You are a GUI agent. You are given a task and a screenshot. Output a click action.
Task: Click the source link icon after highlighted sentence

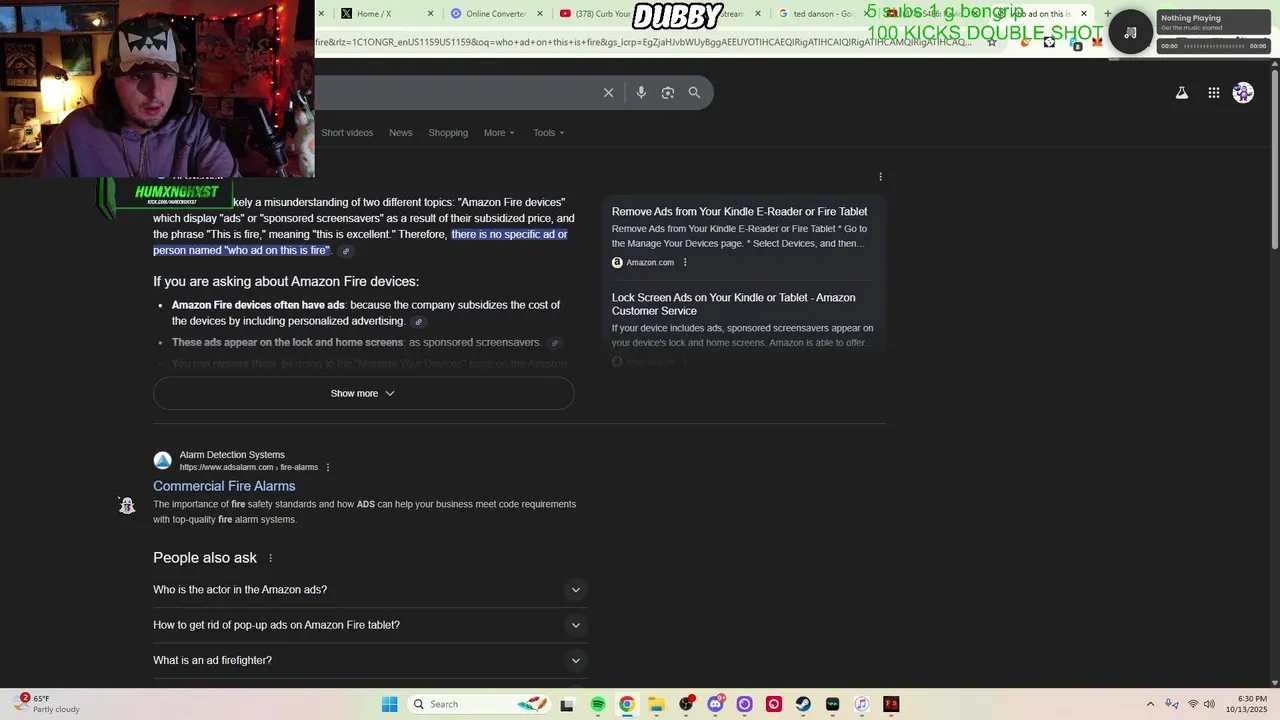346,251
